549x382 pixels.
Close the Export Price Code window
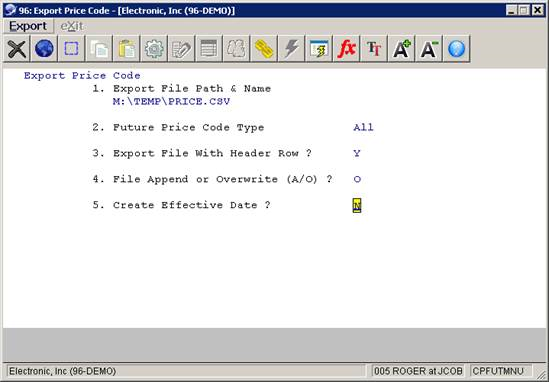(537, 11)
